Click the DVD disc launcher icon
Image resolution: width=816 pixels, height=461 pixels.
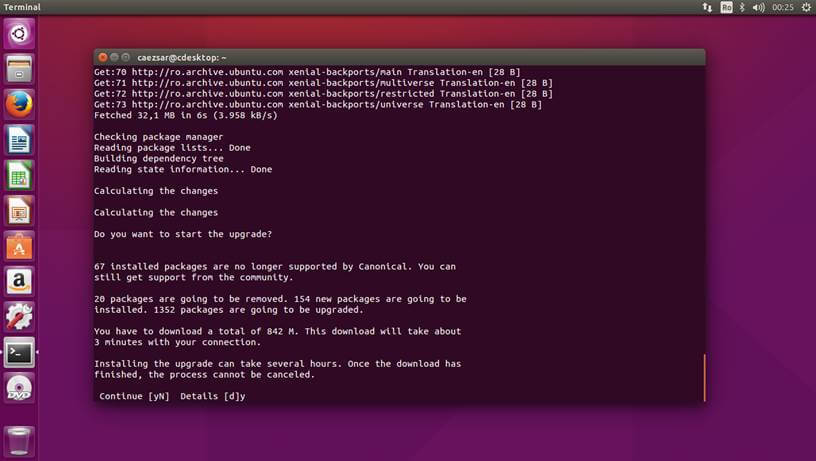click(x=19, y=388)
